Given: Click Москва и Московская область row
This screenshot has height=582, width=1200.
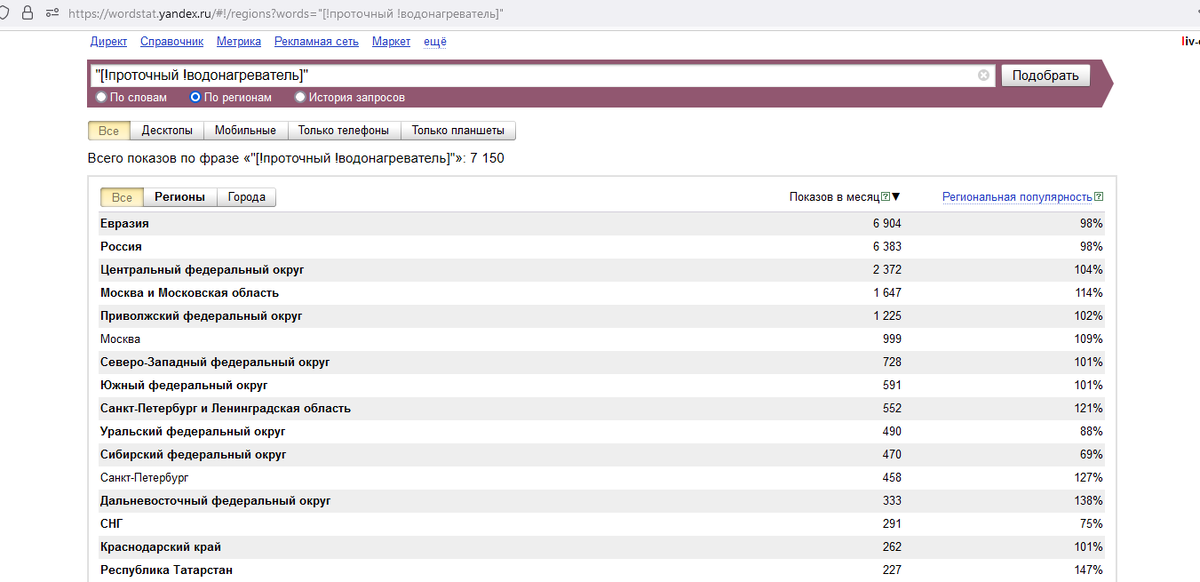Looking at the screenshot, I should [602, 293].
